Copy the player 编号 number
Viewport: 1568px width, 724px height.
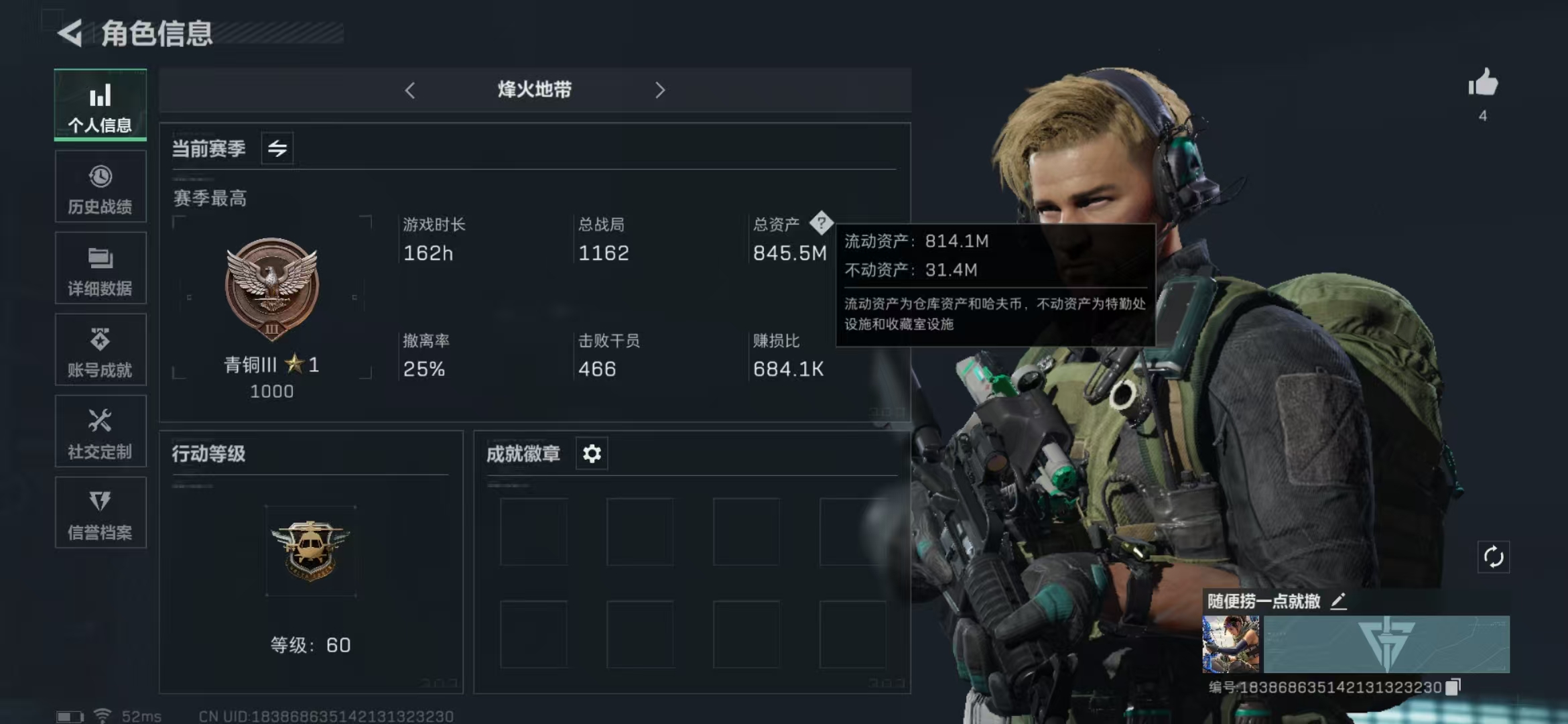point(1452,687)
